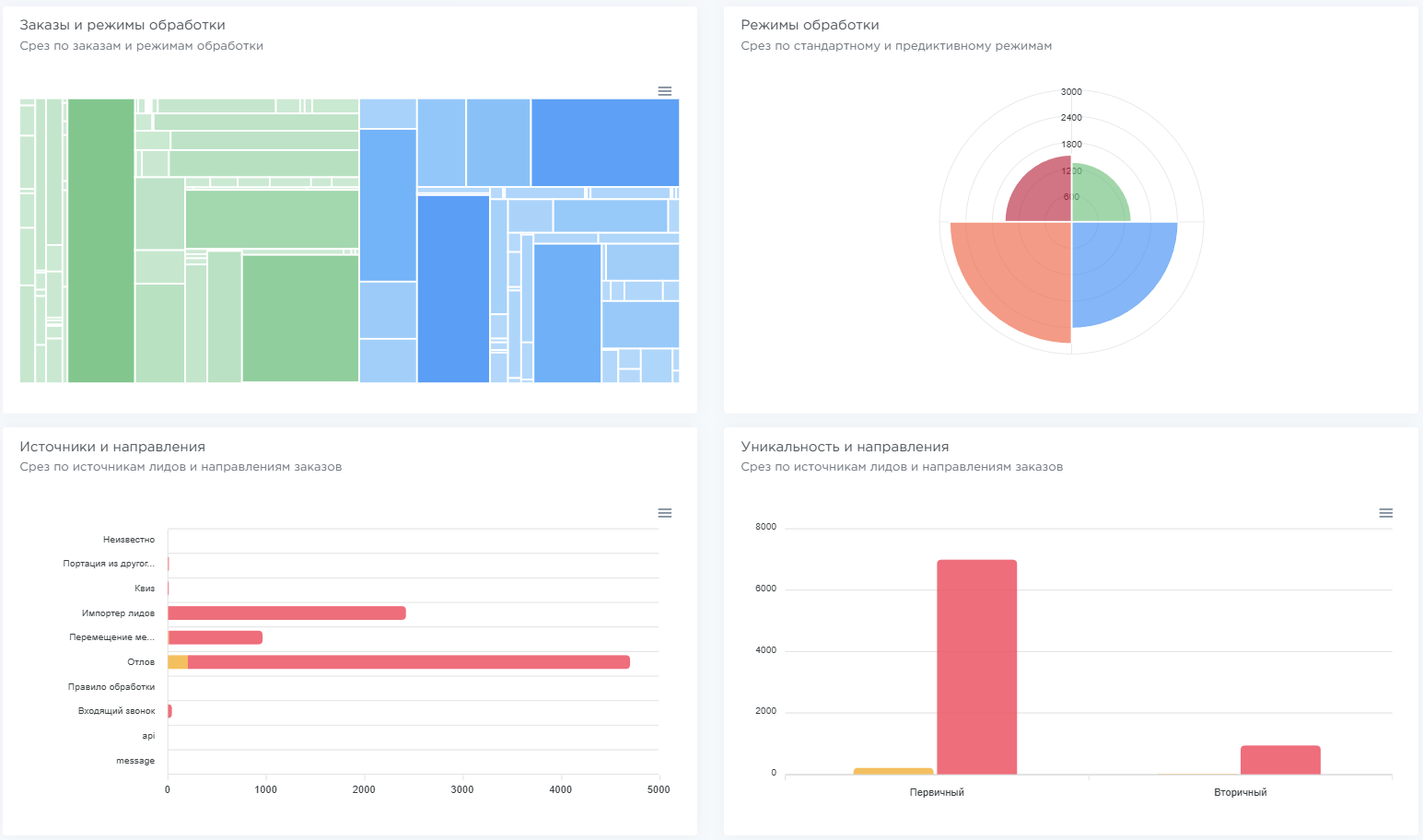
Task: Click the orange segment of the Отлов bar
Action: [x=178, y=662]
